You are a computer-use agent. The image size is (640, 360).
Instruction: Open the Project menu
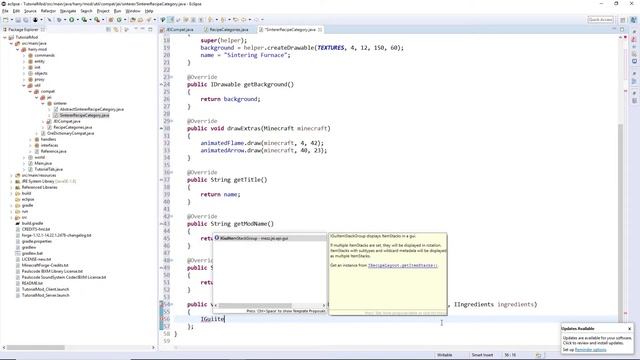(103, 11)
